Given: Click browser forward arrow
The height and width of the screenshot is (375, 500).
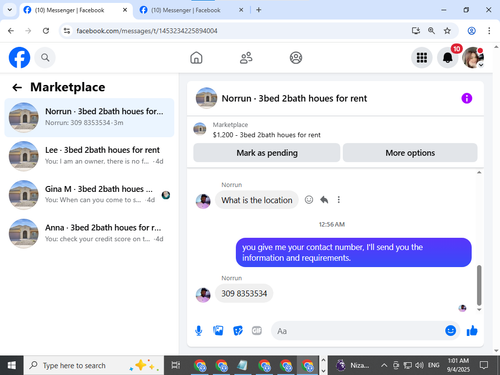Looking at the screenshot, I should coord(28,31).
